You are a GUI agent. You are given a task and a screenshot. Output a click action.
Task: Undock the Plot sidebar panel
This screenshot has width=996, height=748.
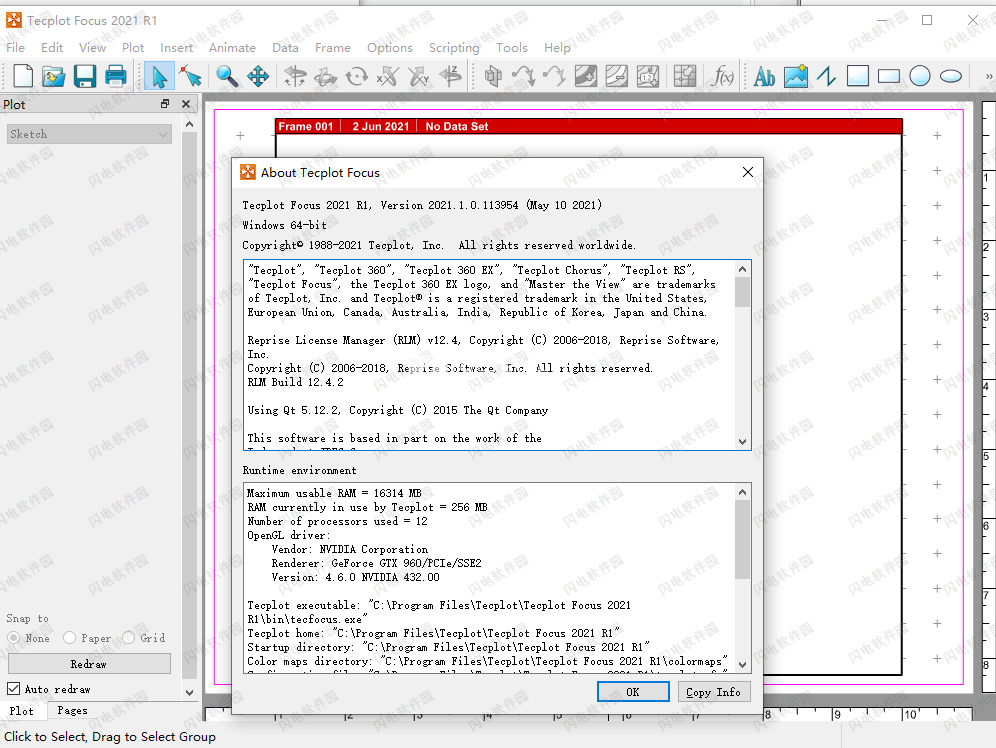pos(165,104)
